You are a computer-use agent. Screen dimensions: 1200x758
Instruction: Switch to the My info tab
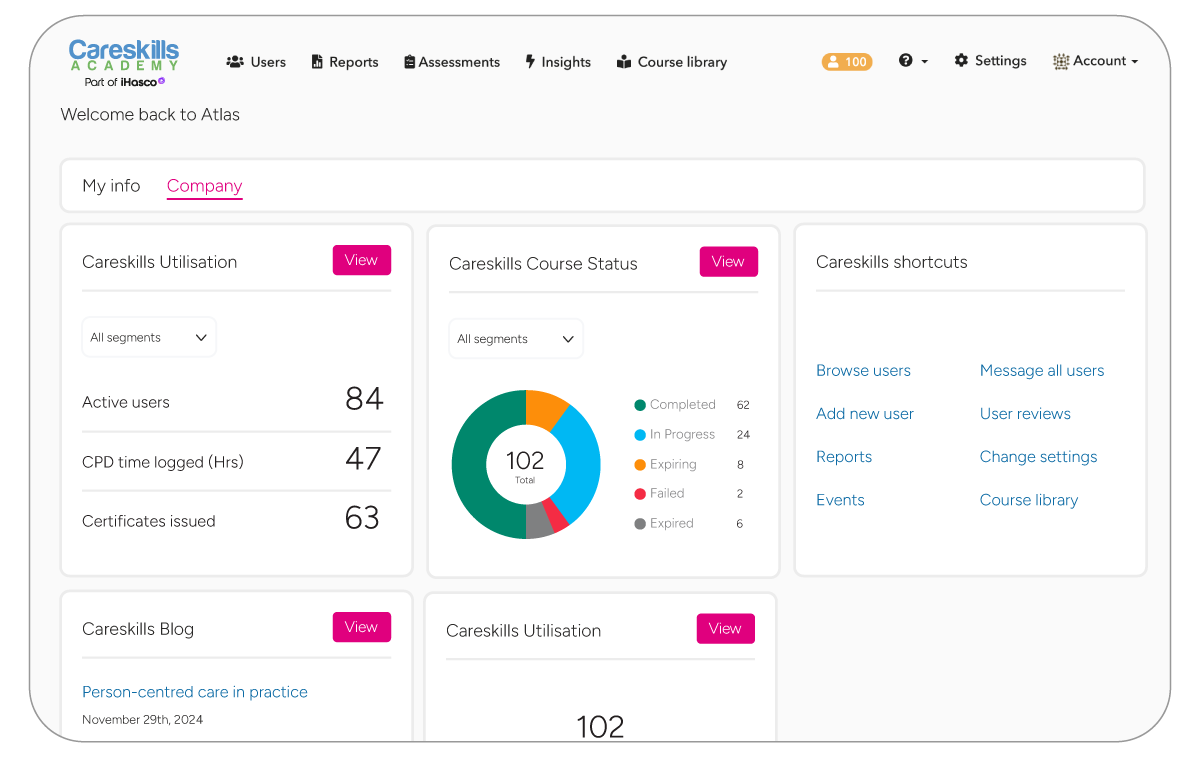tap(111, 186)
